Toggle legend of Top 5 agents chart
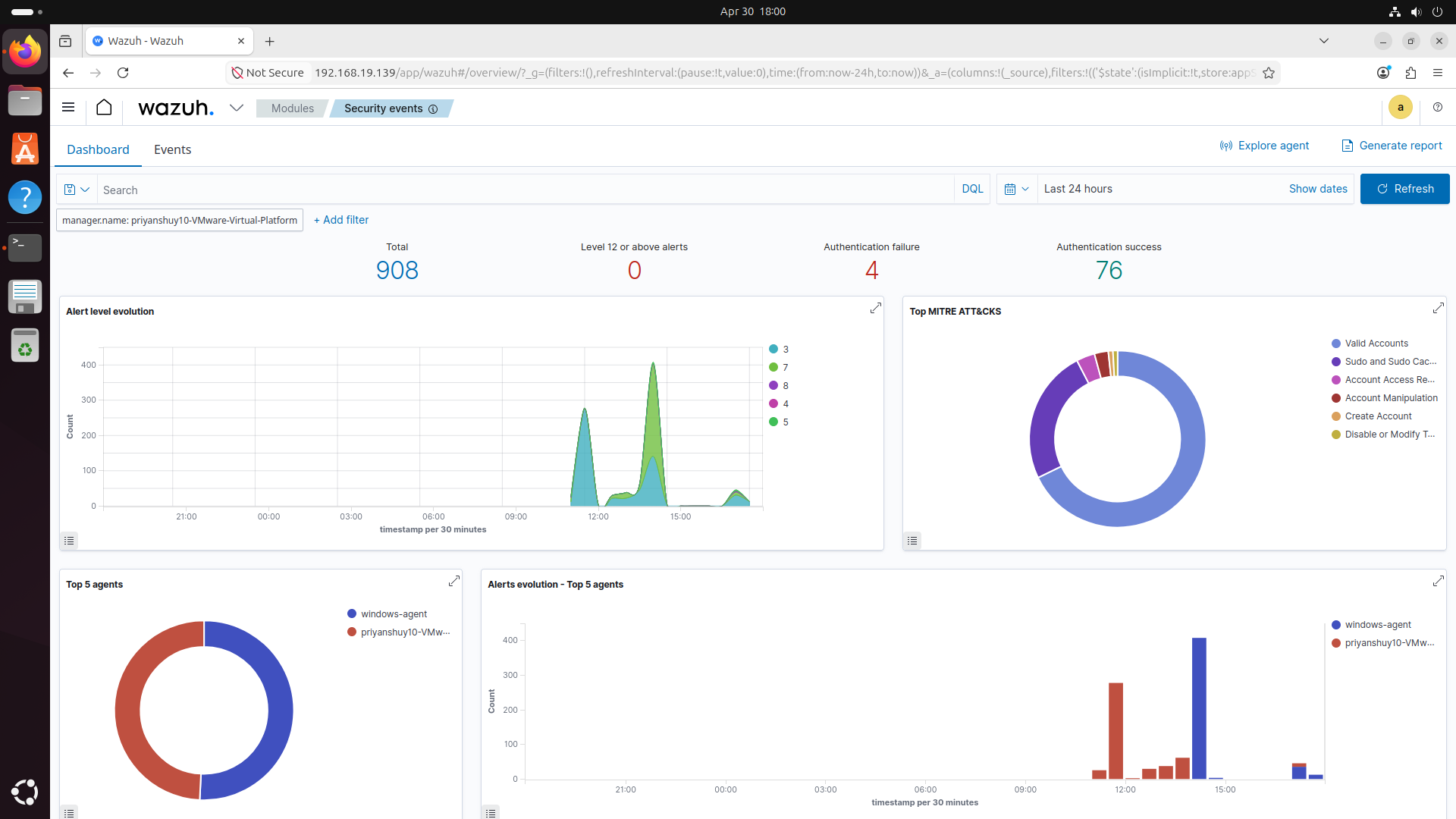Screen dimensions: 1456x819 click(x=69, y=812)
